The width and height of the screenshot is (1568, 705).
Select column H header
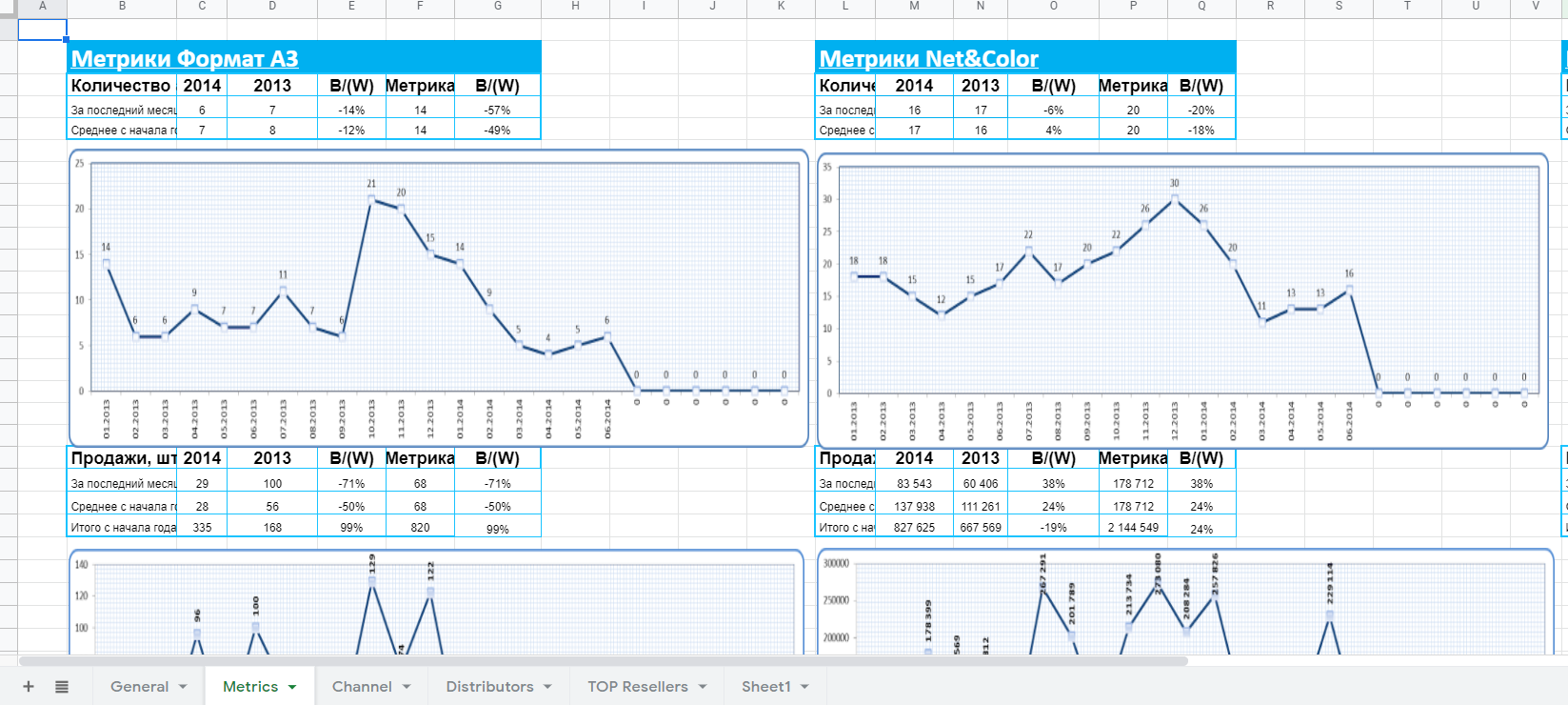click(x=575, y=7)
